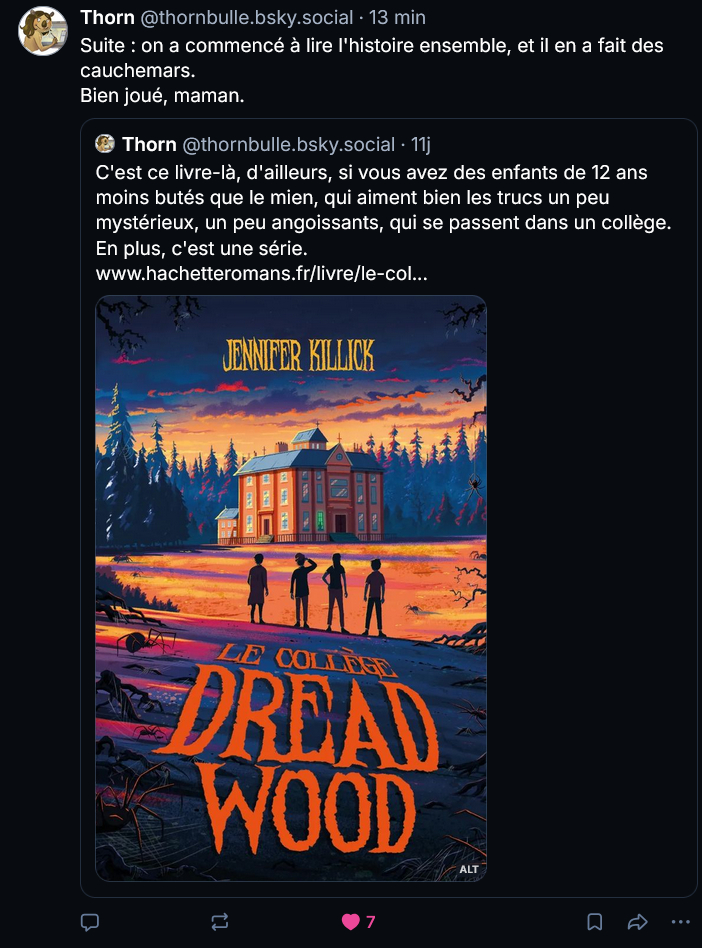Enlarge the Dread Wood book cover image
The height and width of the screenshot is (948, 702).
point(291,588)
